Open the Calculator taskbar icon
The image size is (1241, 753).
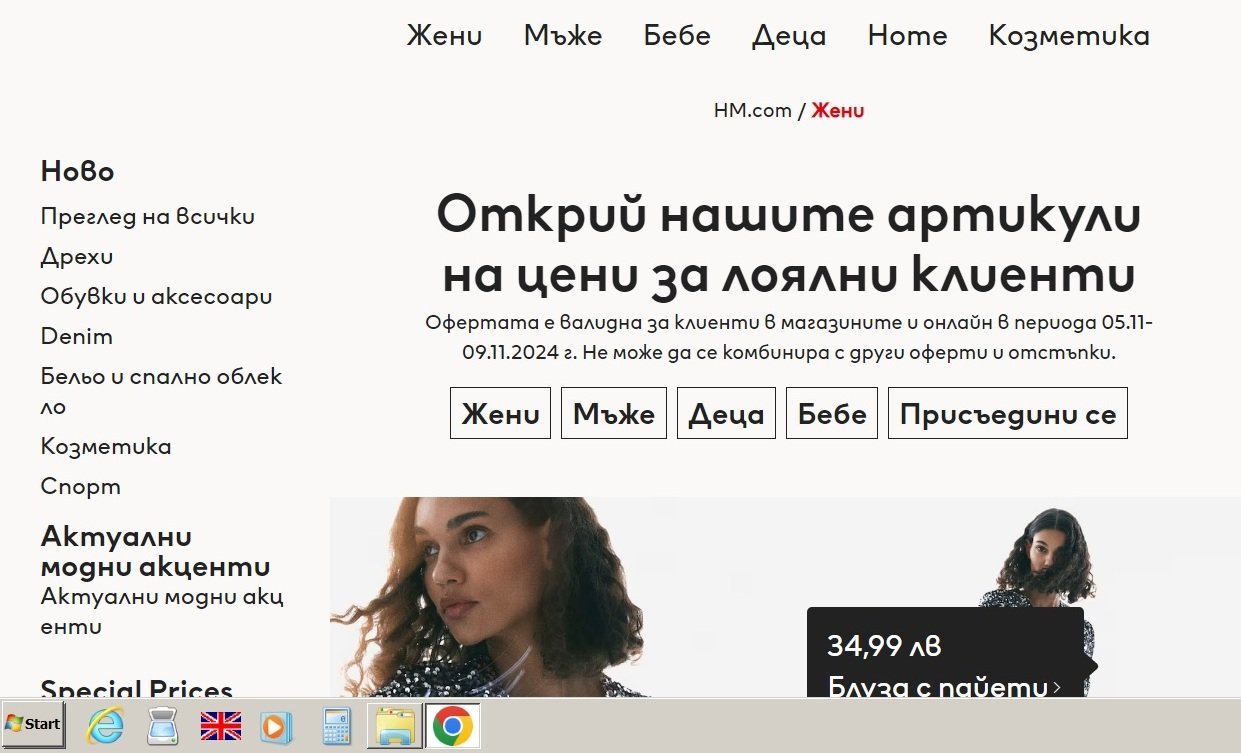pos(337,726)
